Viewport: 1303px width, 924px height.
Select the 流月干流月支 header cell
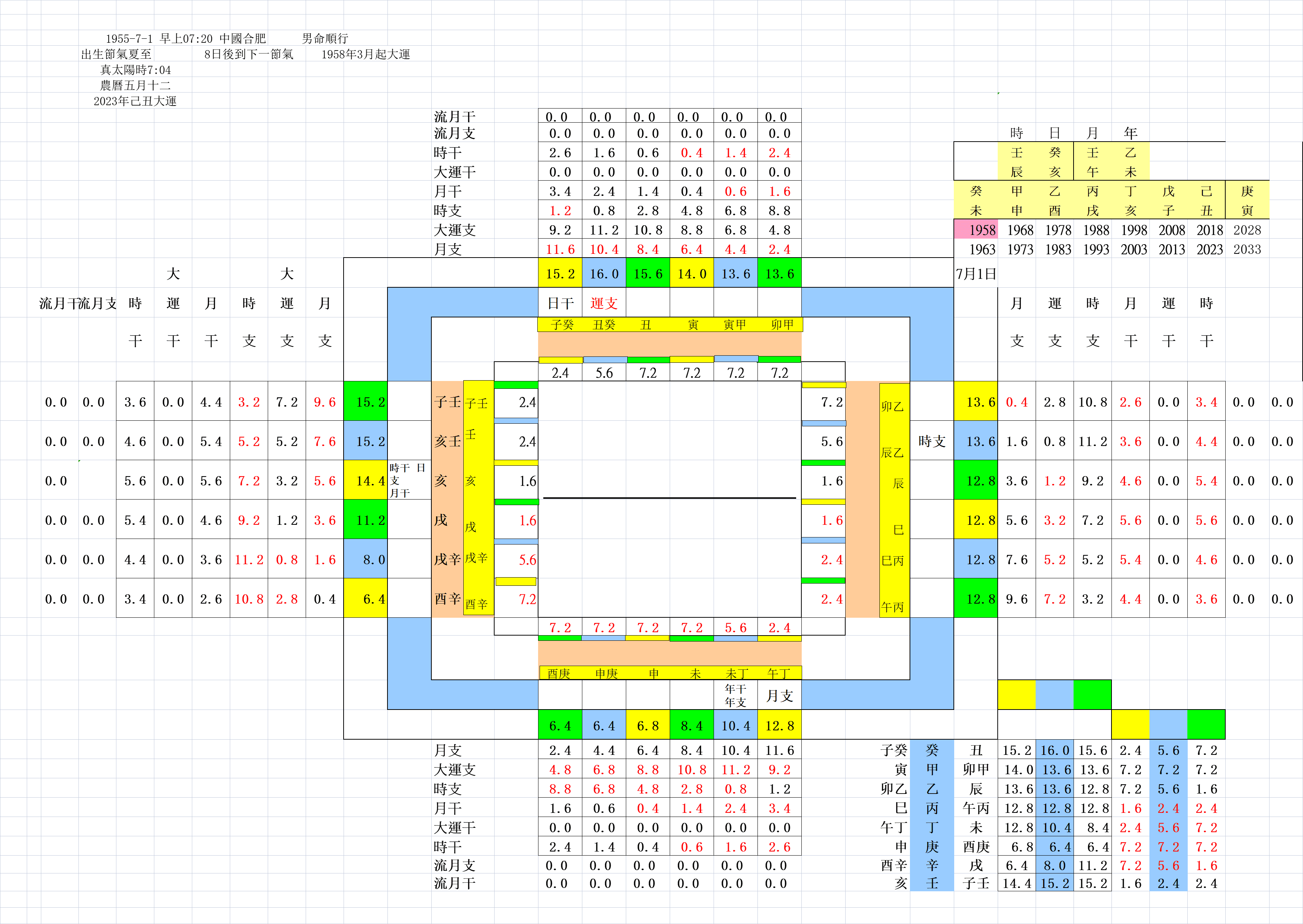click(77, 303)
